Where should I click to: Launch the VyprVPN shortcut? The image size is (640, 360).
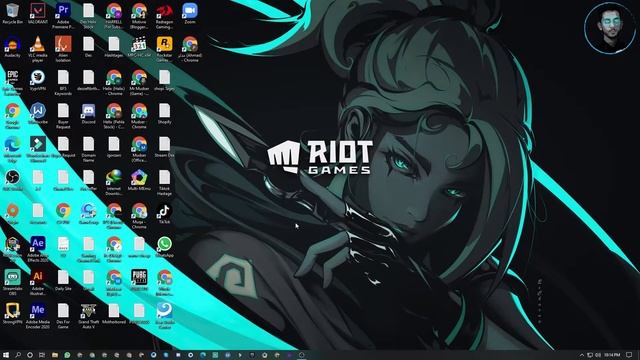tap(38, 80)
